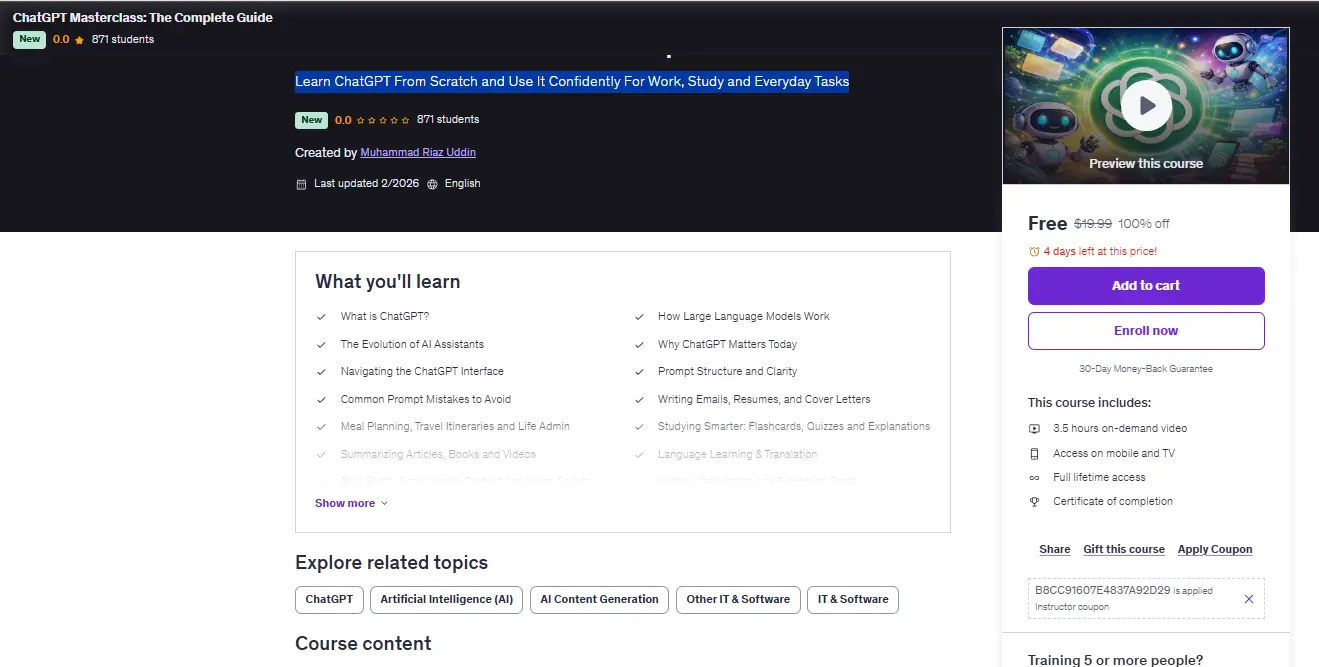
Task: Click the checkmark beside Studying Smarter: Flashcards
Action: (x=639, y=427)
